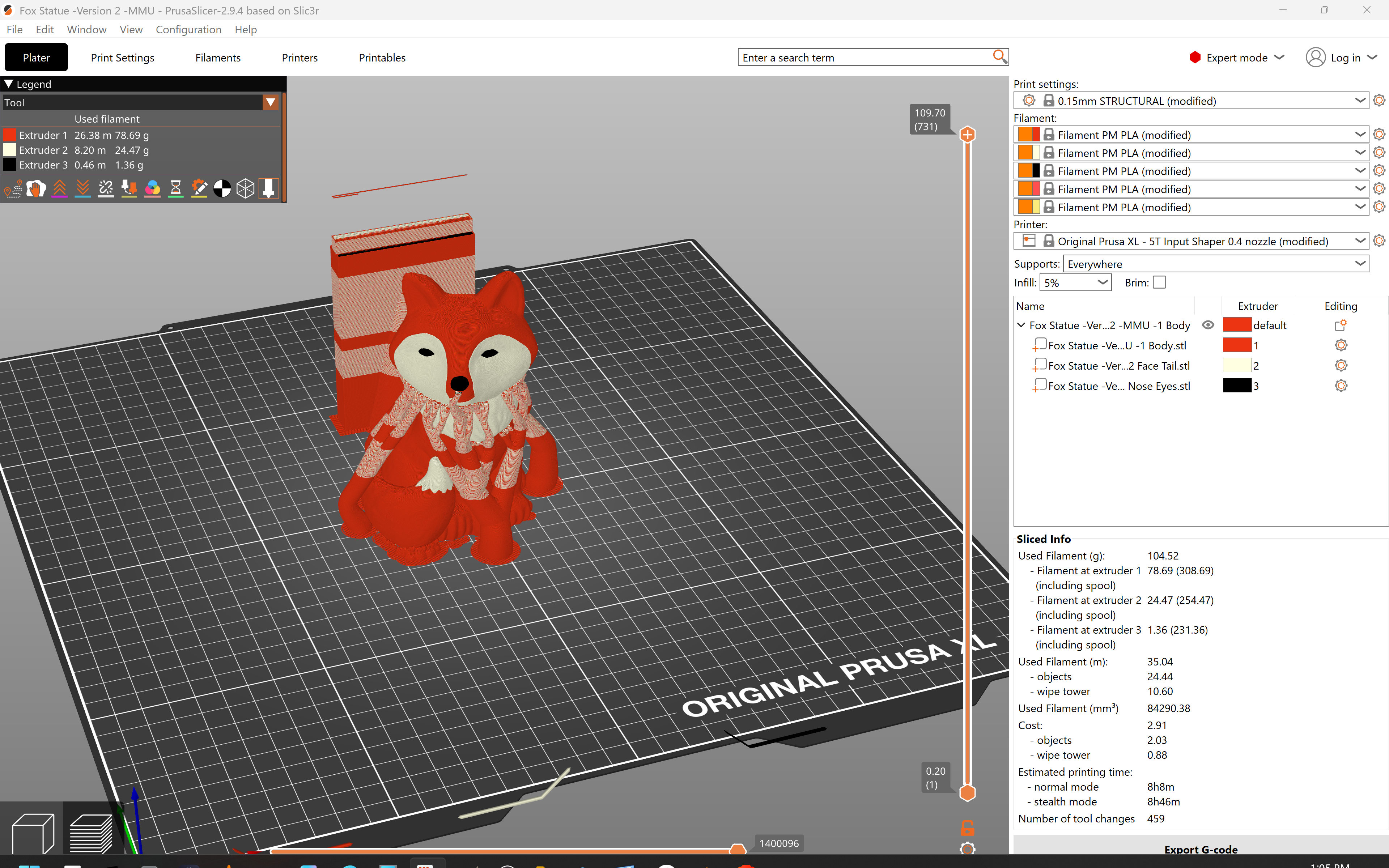The image size is (1389, 868).
Task: Open the File menu
Action: pyautogui.click(x=14, y=29)
